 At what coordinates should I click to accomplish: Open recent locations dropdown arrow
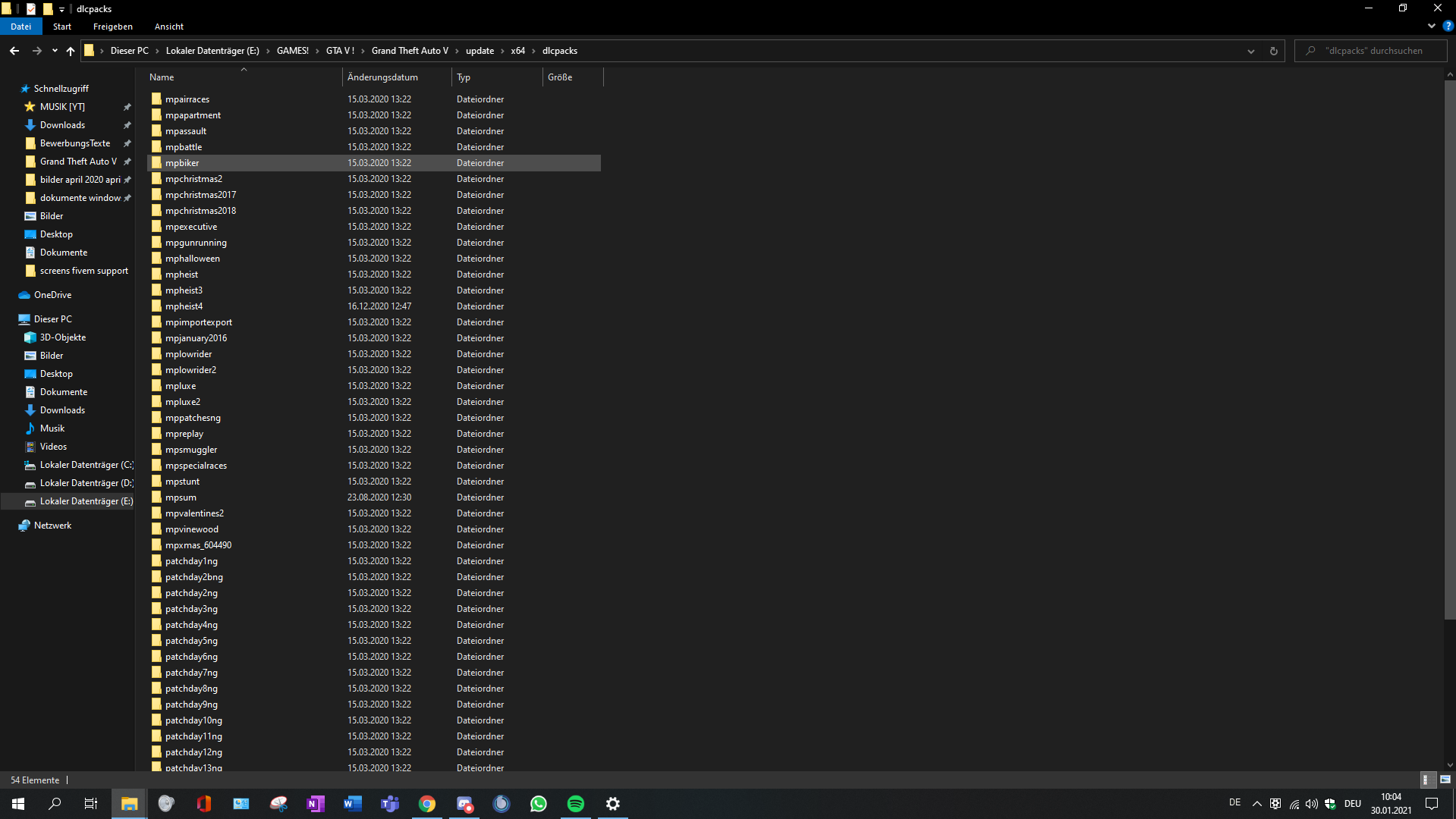point(55,51)
